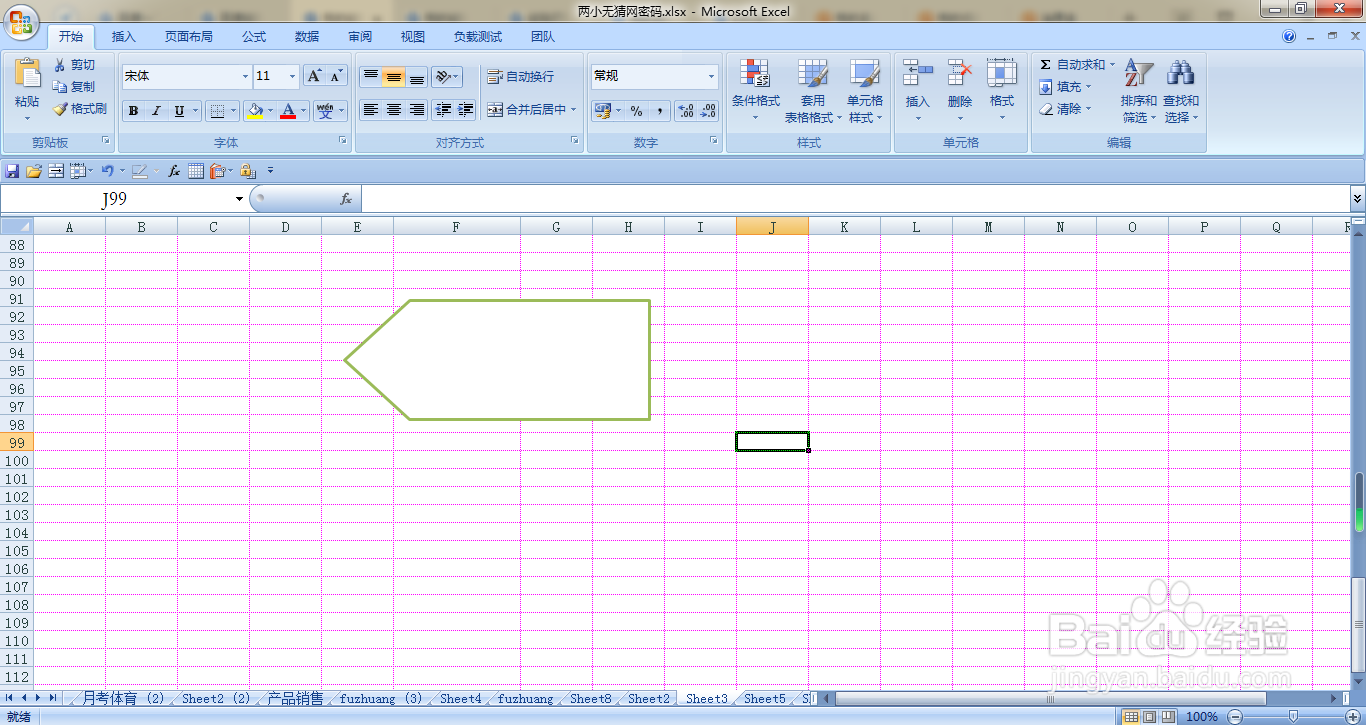Click the Name Box showing J99

[x=116, y=199]
